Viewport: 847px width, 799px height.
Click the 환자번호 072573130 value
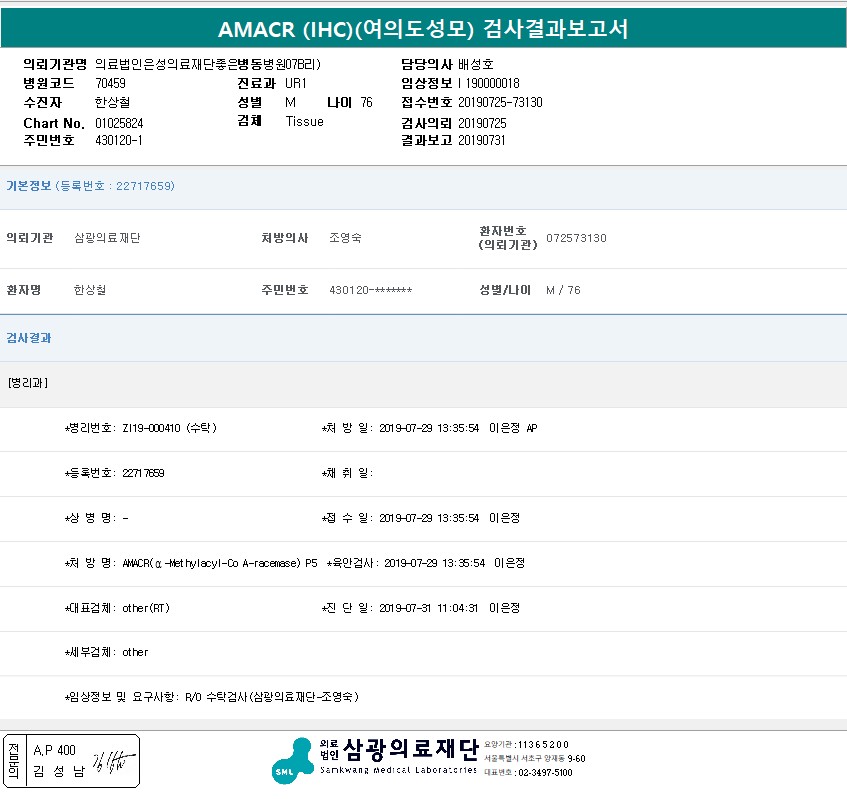576,238
